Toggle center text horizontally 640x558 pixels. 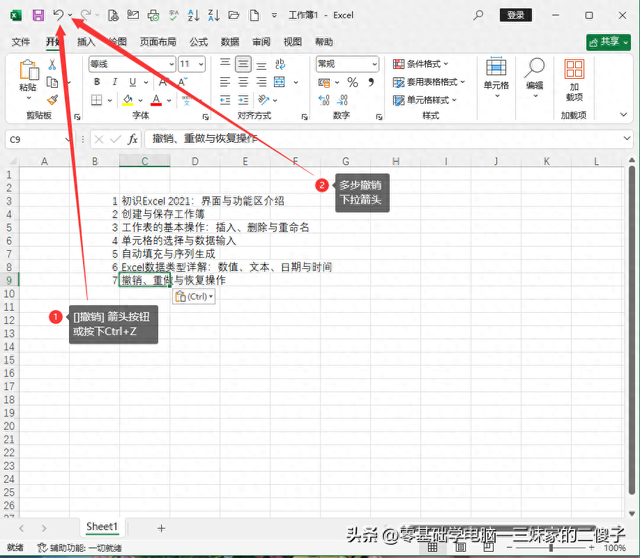(243, 82)
